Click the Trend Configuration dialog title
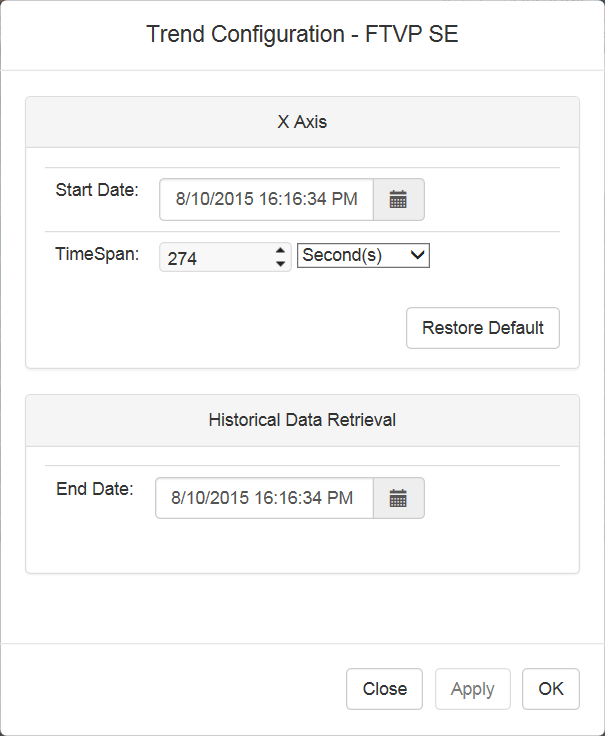The height and width of the screenshot is (736, 605). point(302,34)
